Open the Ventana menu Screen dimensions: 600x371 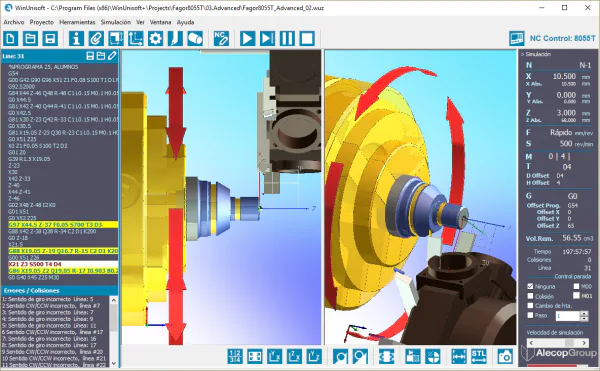point(160,22)
